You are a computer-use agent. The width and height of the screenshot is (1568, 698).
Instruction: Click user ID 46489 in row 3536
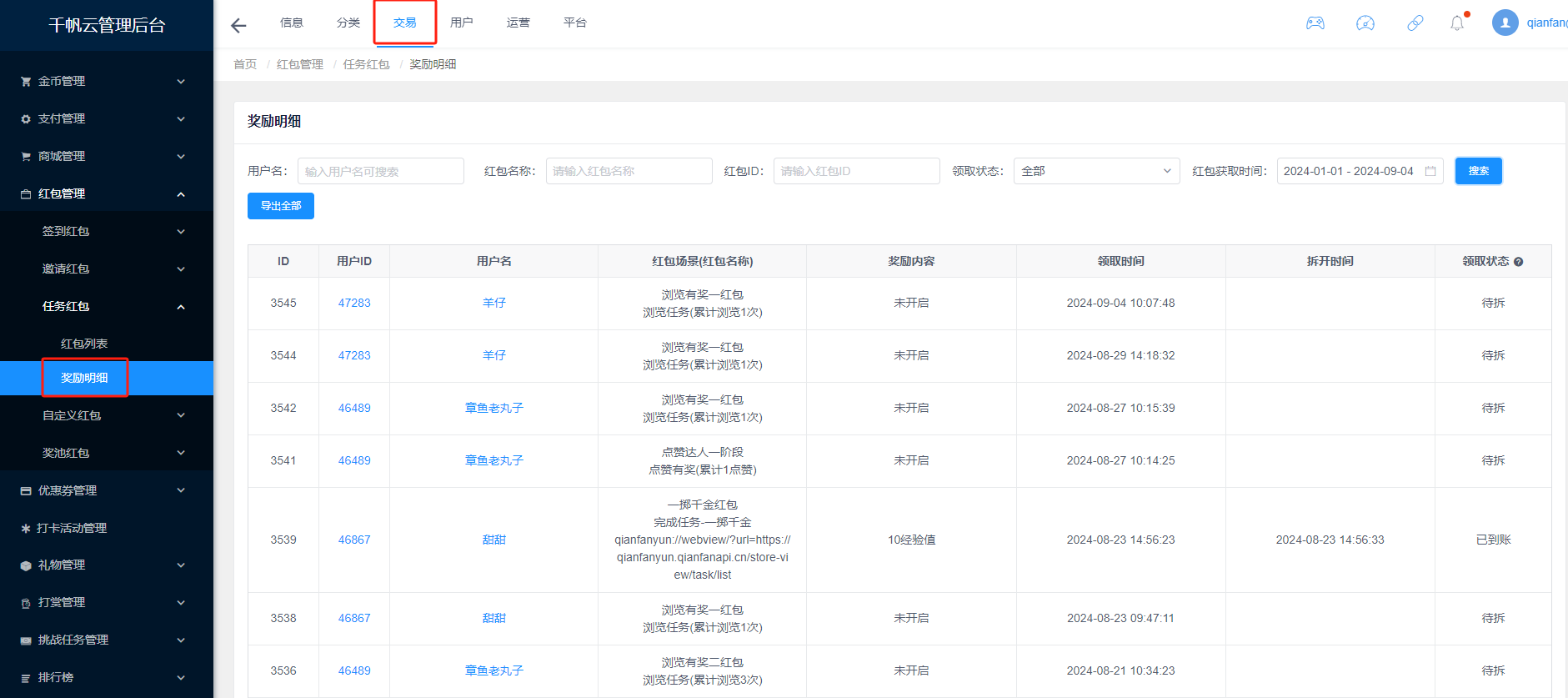(x=354, y=670)
